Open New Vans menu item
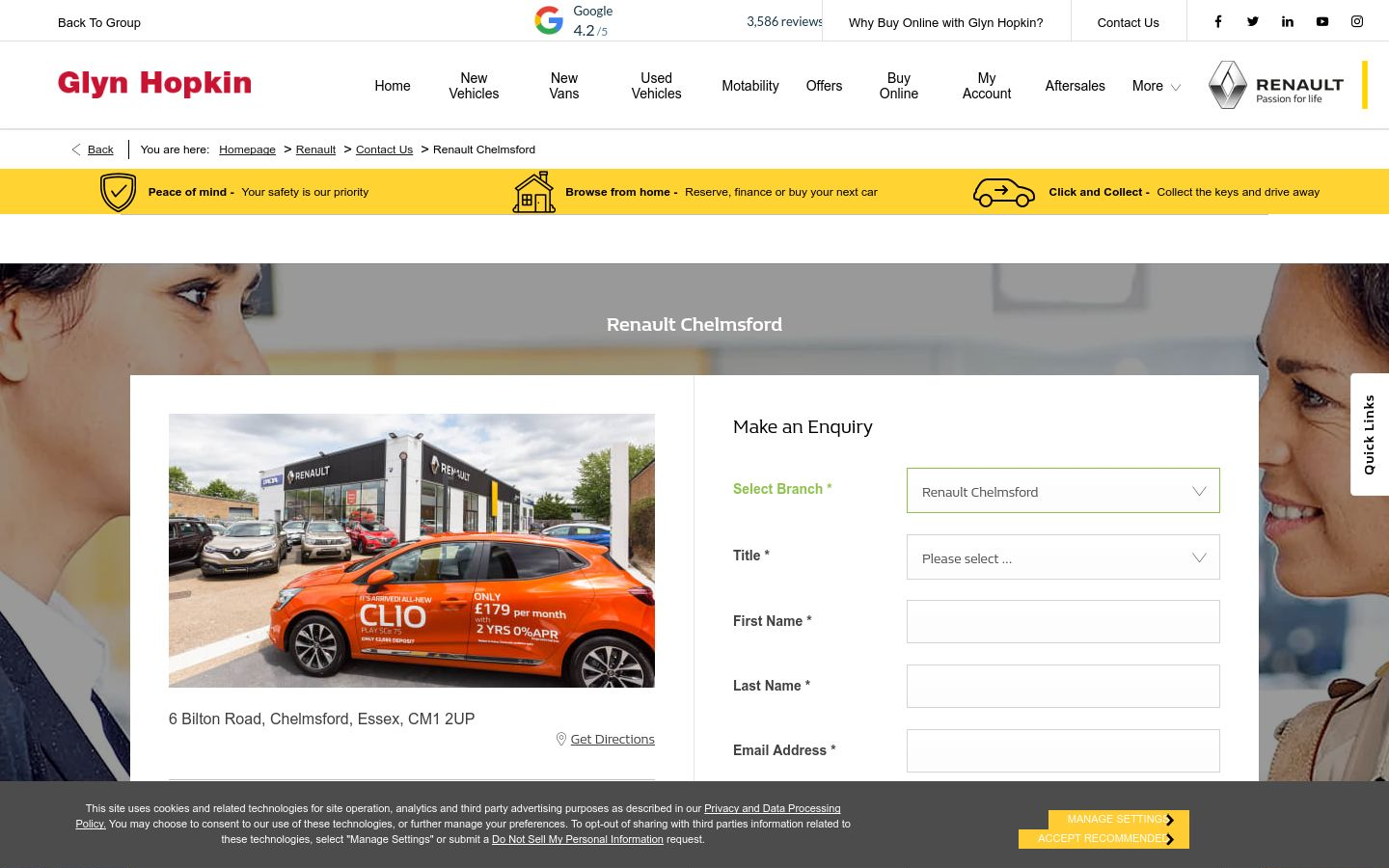 click(564, 86)
